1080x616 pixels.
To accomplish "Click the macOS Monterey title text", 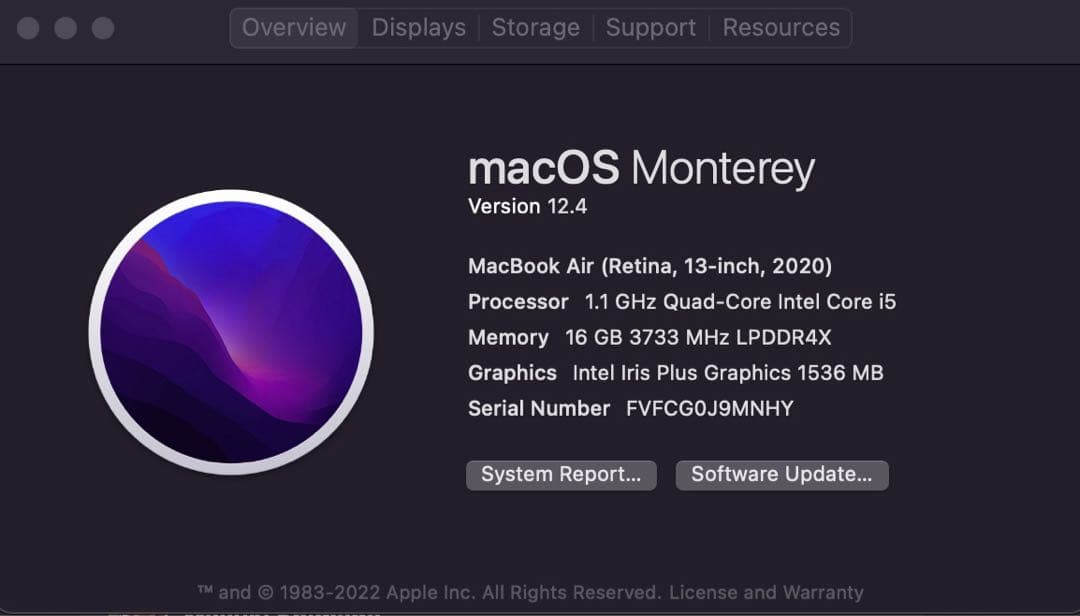I will [x=641, y=167].
